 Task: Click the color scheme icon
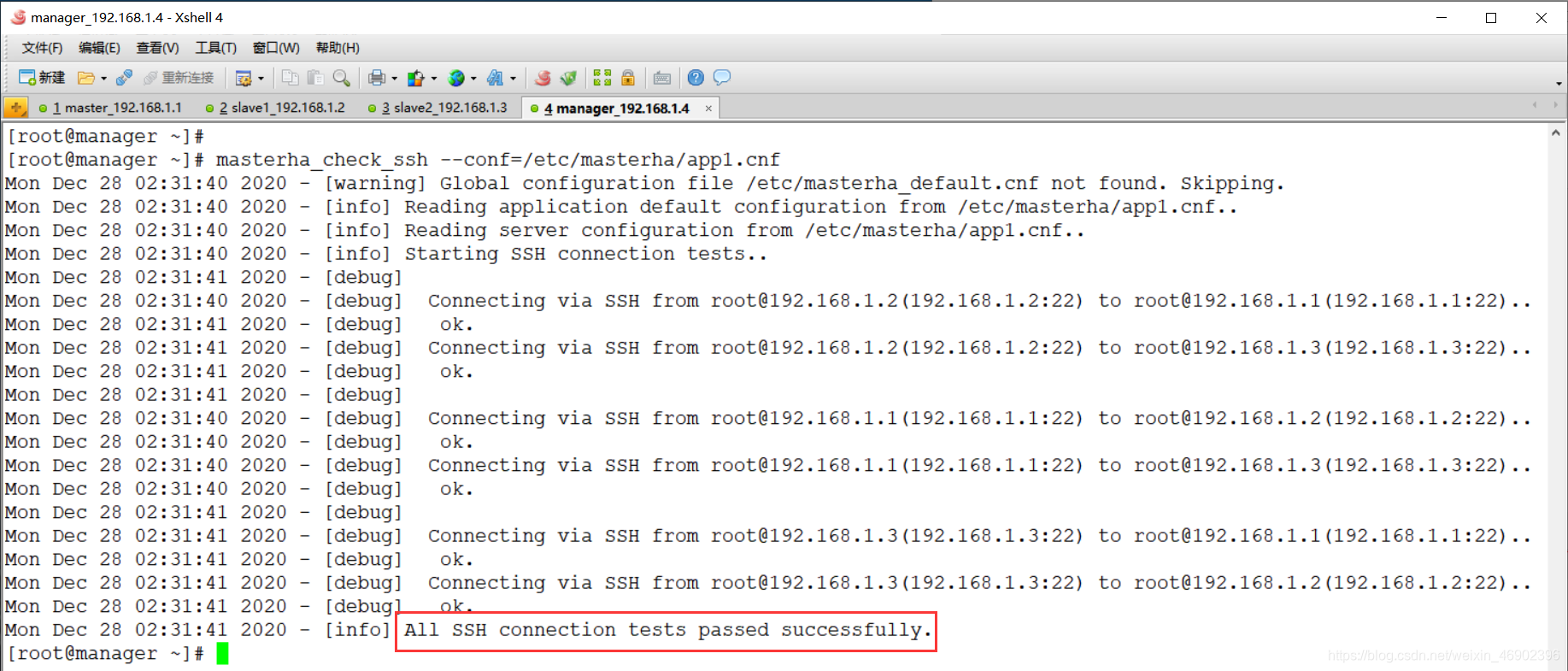tap(416, 78)
